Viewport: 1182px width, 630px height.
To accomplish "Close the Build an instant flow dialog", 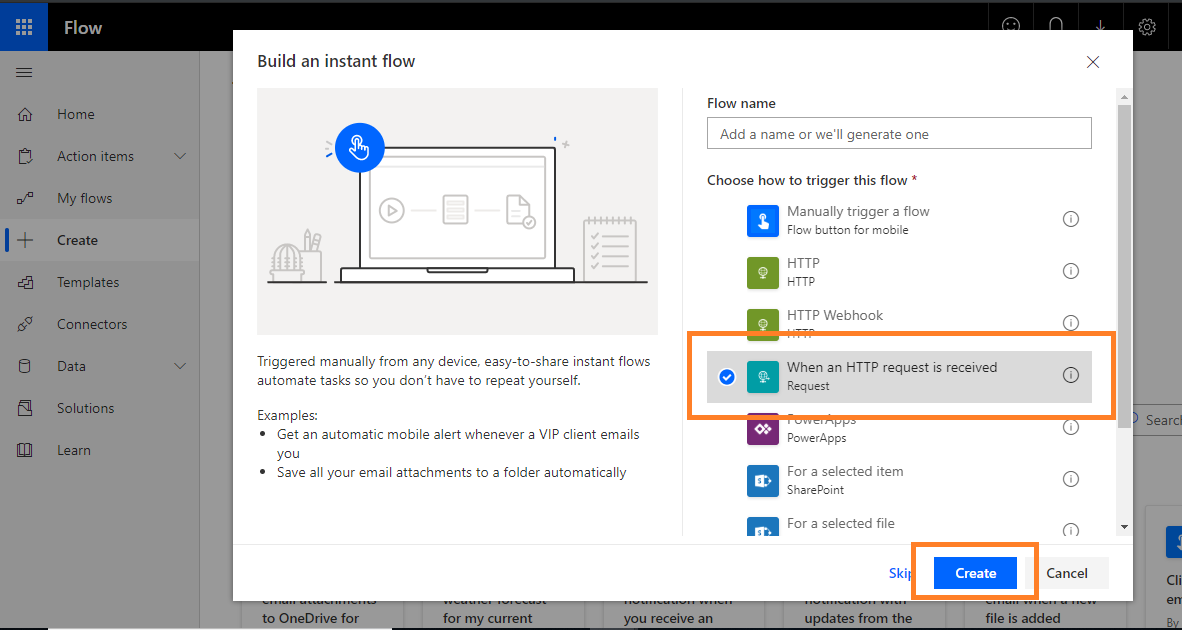I will (1093, 62).
